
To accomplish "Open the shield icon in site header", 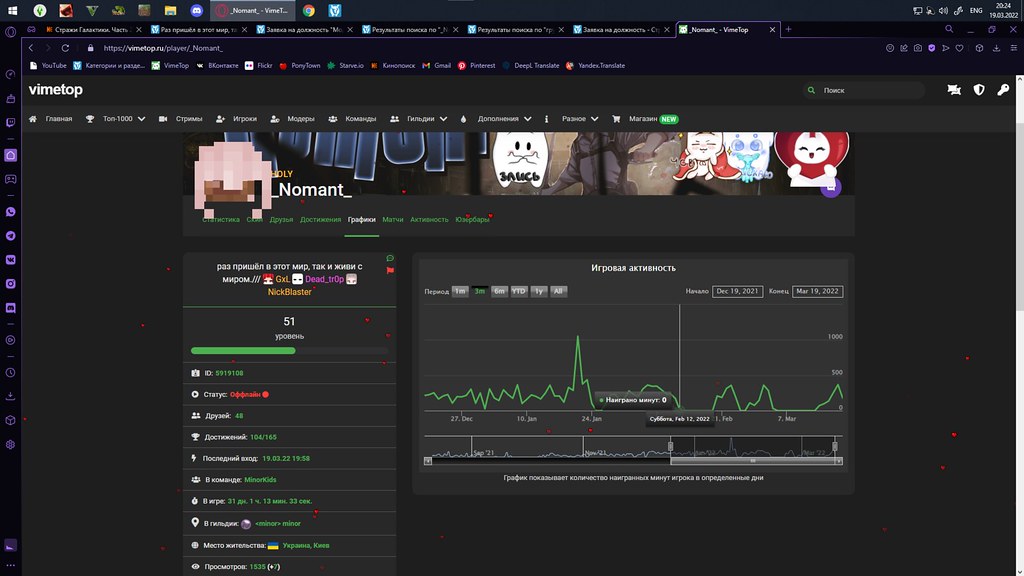I will click(978, 90).
